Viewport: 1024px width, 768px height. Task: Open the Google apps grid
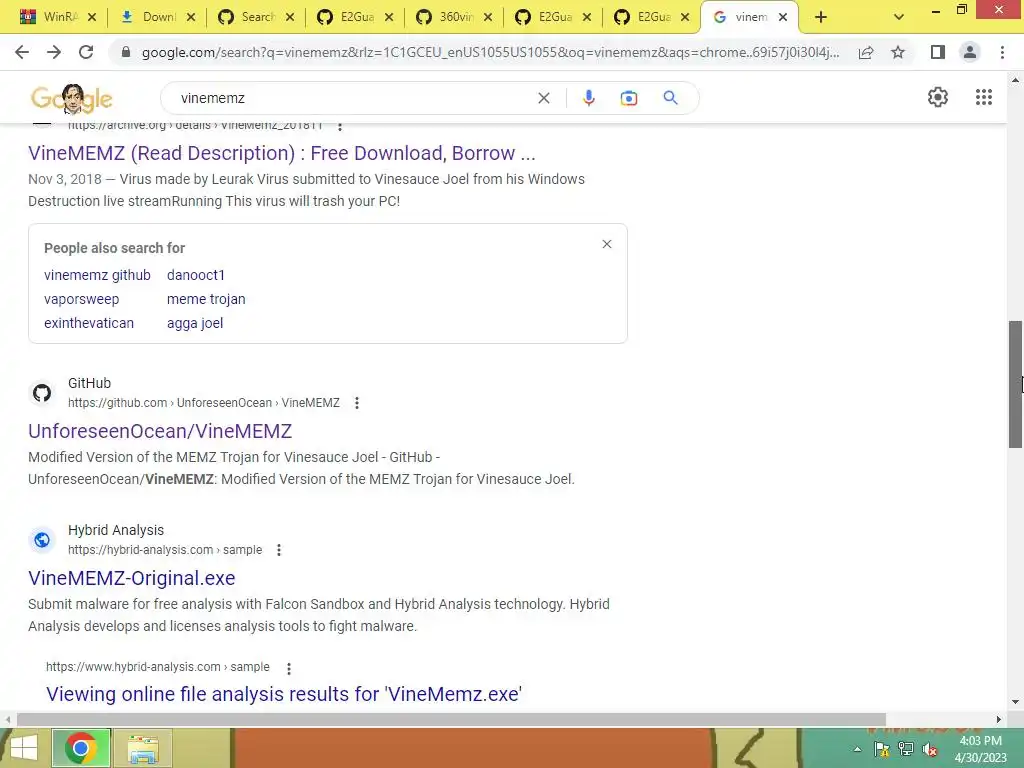984,97
